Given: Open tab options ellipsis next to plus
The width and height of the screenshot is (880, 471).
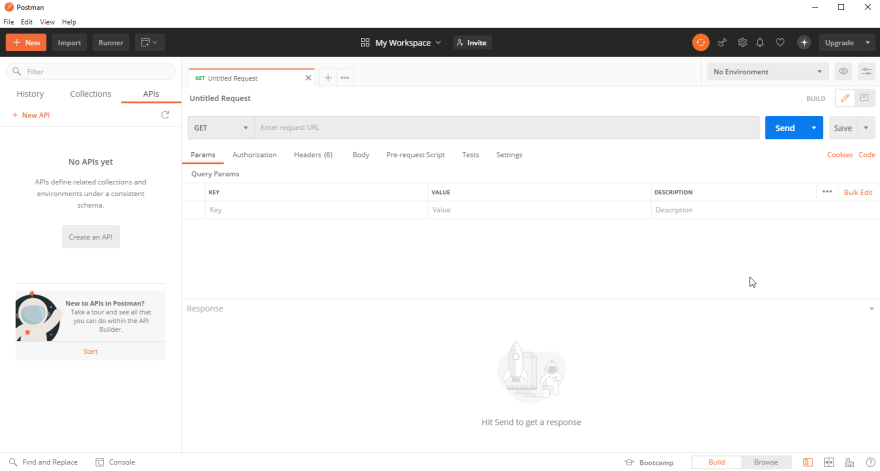Looking at the screenshot, I should pos(345,78).
